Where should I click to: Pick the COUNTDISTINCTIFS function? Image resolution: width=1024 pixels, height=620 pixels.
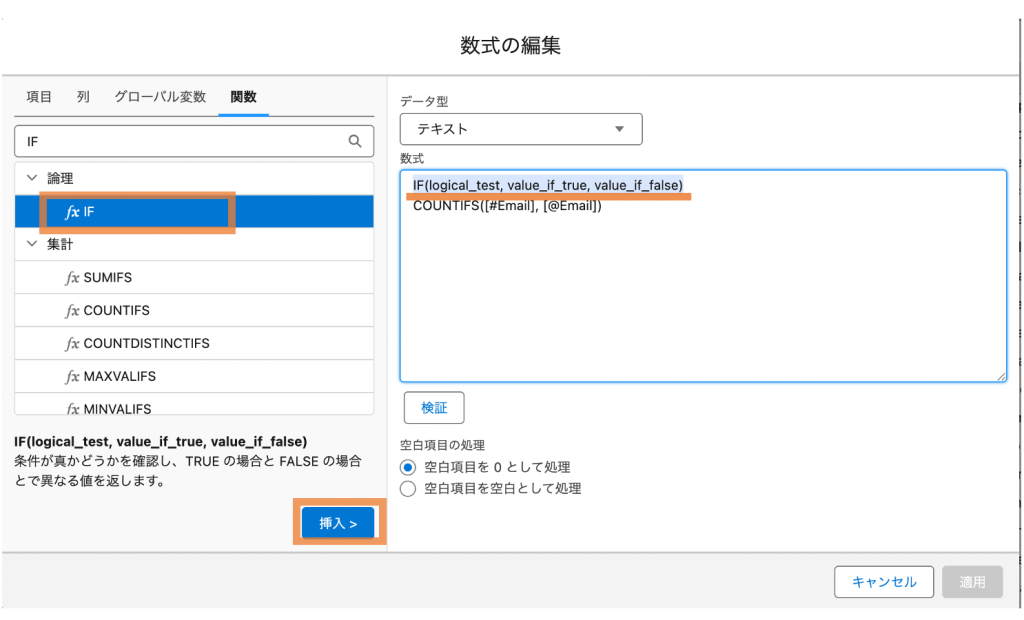point(146,344)
